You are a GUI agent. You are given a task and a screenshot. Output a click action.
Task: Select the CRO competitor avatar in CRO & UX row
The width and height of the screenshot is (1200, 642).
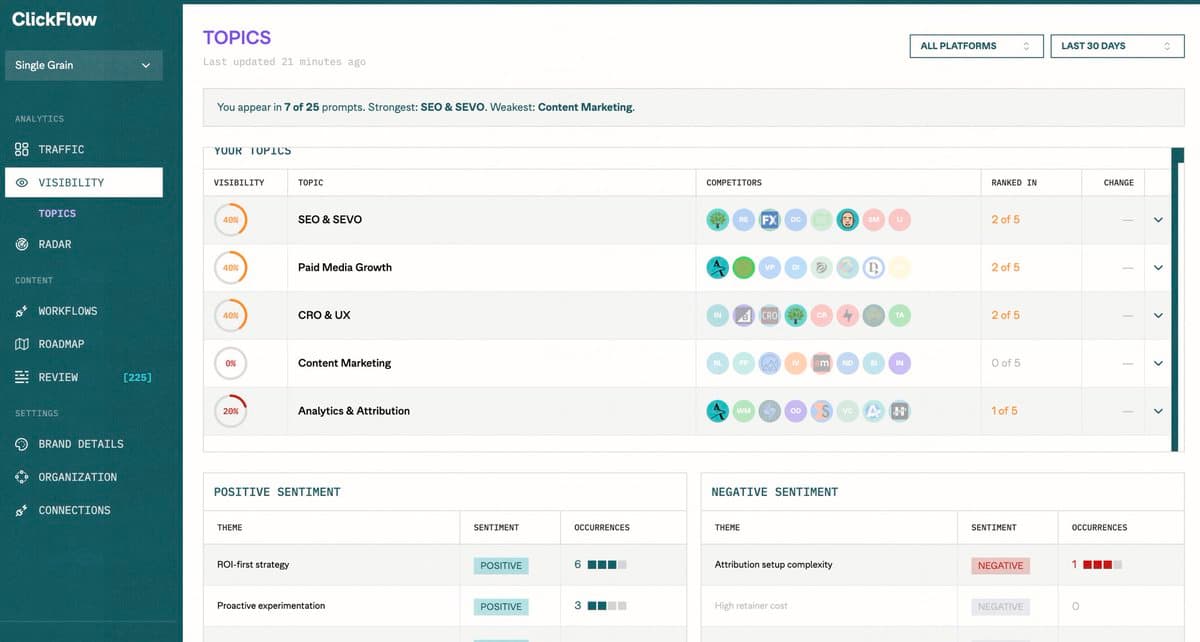(x=769, y=315)
